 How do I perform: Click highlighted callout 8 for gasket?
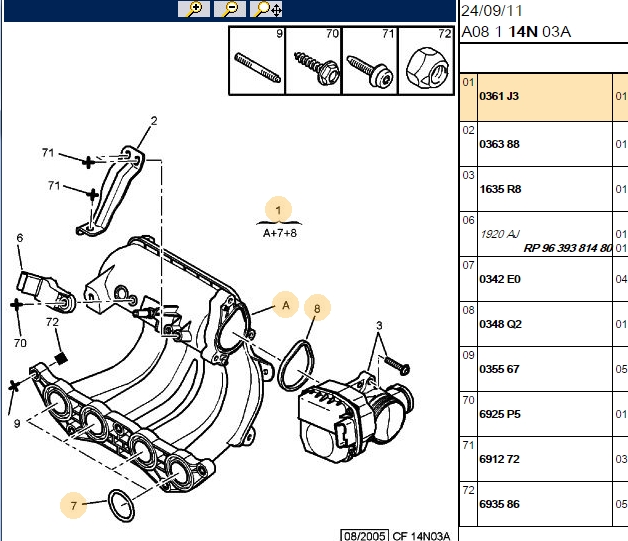click(x=317, y=308)
